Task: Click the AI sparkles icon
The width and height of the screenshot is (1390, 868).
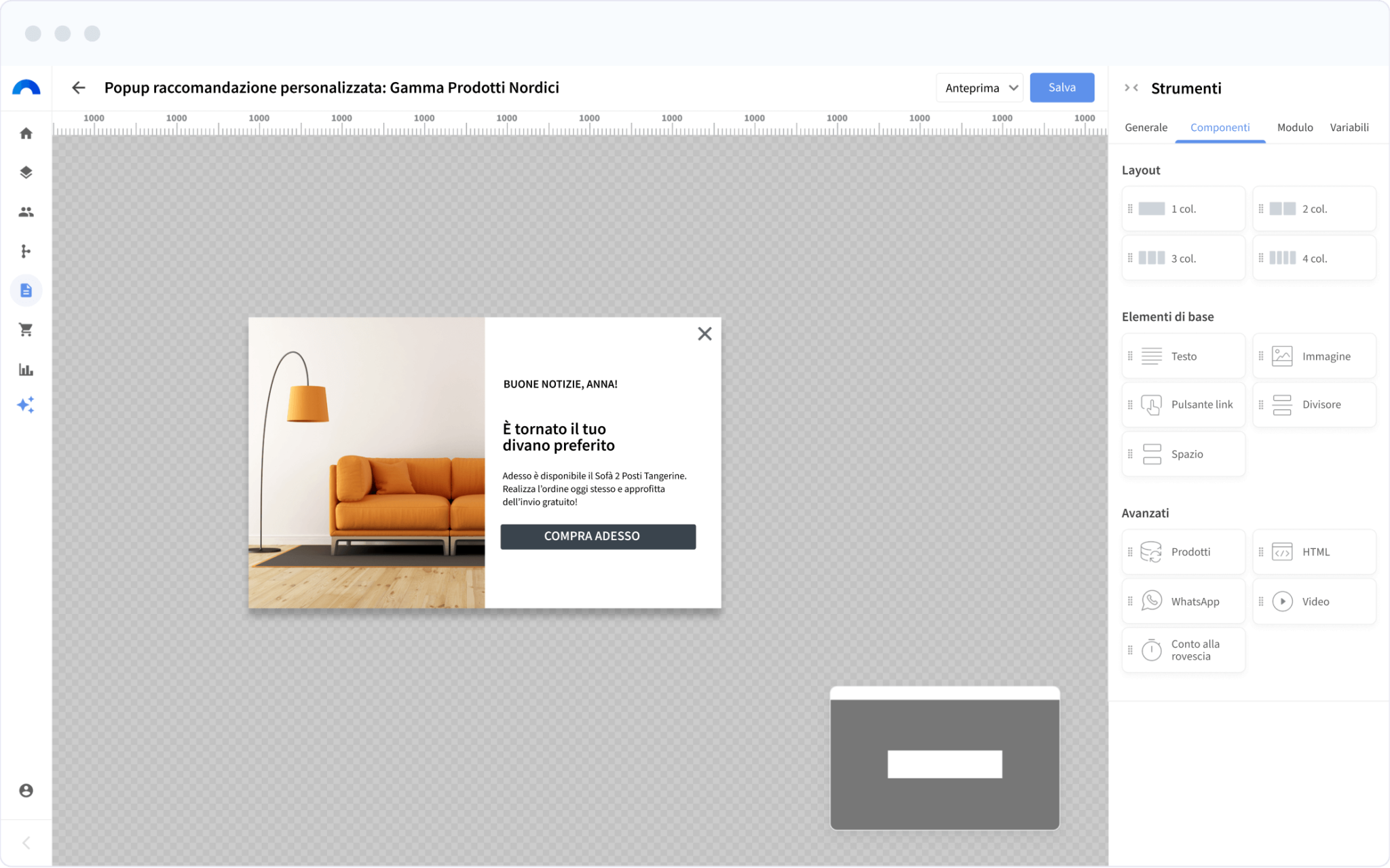Action: tap(26, 405)
